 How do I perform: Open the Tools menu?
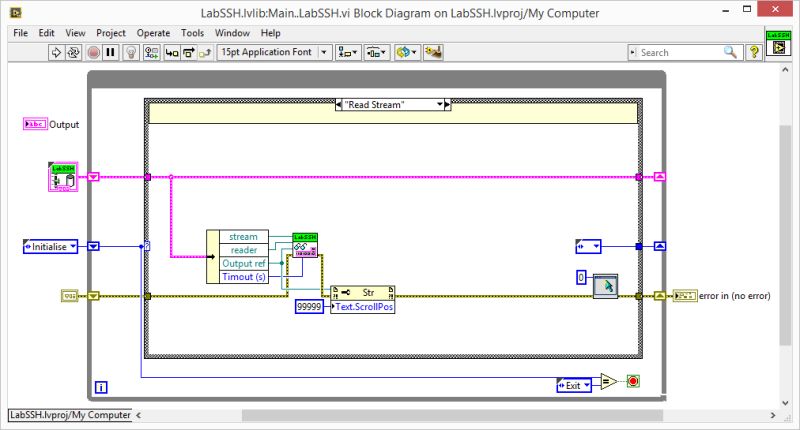click(192, 33)
